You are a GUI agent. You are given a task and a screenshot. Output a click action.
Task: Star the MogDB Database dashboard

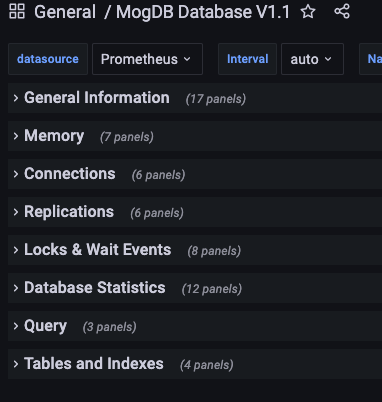click(308, 12)
